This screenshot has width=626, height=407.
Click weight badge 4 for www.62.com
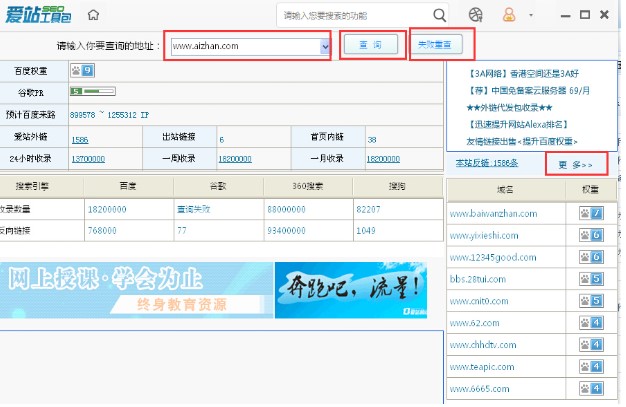(591, 322)
